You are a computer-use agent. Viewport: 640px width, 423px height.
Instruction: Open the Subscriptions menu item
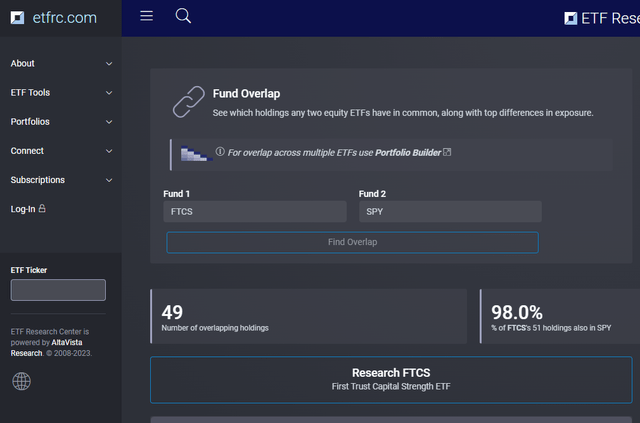pyautogui.click(x=38, y=180)
